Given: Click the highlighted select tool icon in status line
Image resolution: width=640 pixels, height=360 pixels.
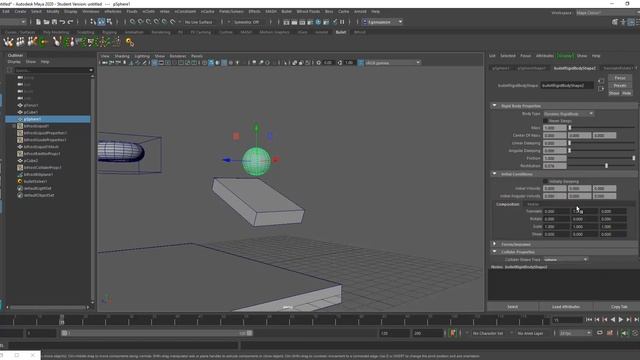Looking at the screenshot, I should pos(101,22).
